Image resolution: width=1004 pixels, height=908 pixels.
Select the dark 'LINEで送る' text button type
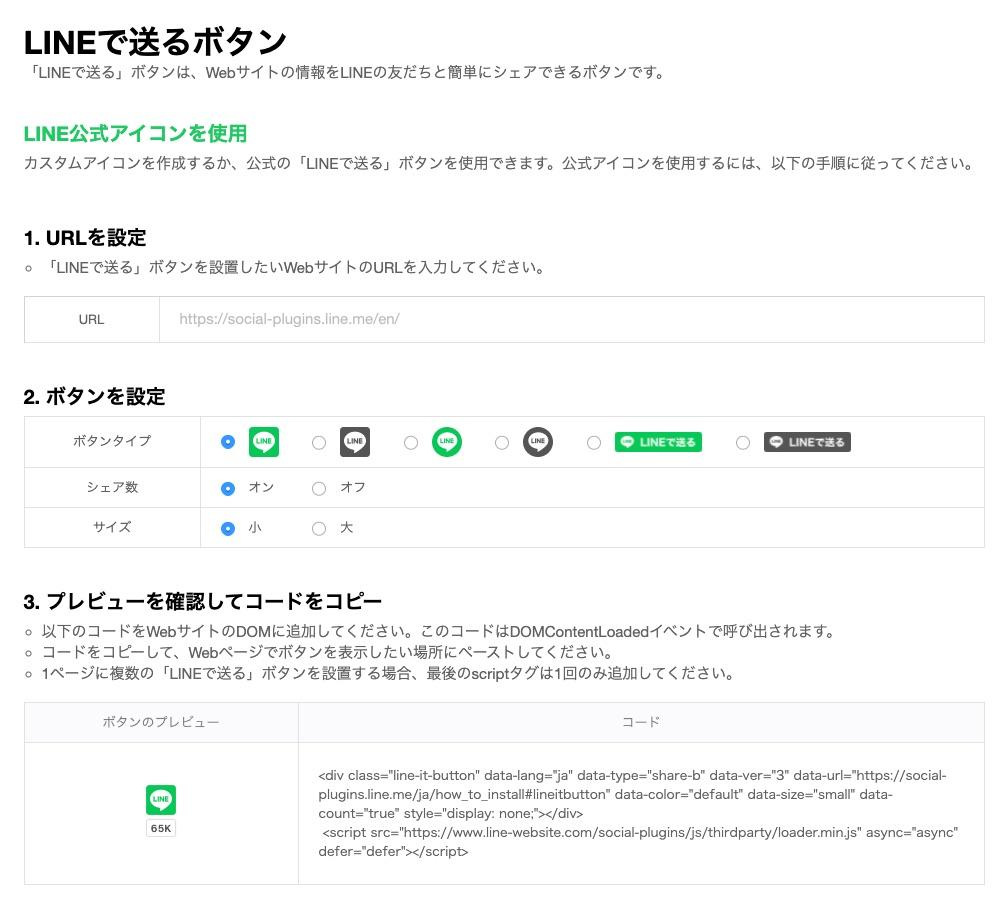coord(807,442)
